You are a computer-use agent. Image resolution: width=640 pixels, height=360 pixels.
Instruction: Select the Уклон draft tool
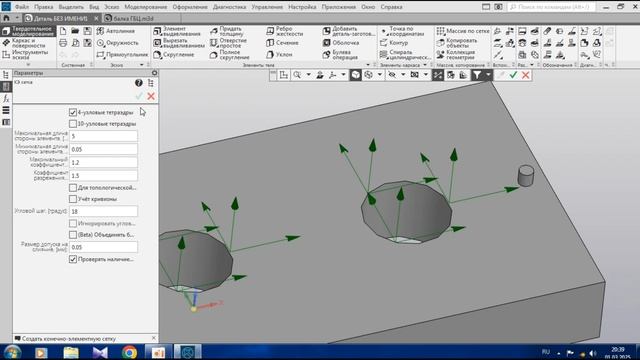(x=279, y=54)
